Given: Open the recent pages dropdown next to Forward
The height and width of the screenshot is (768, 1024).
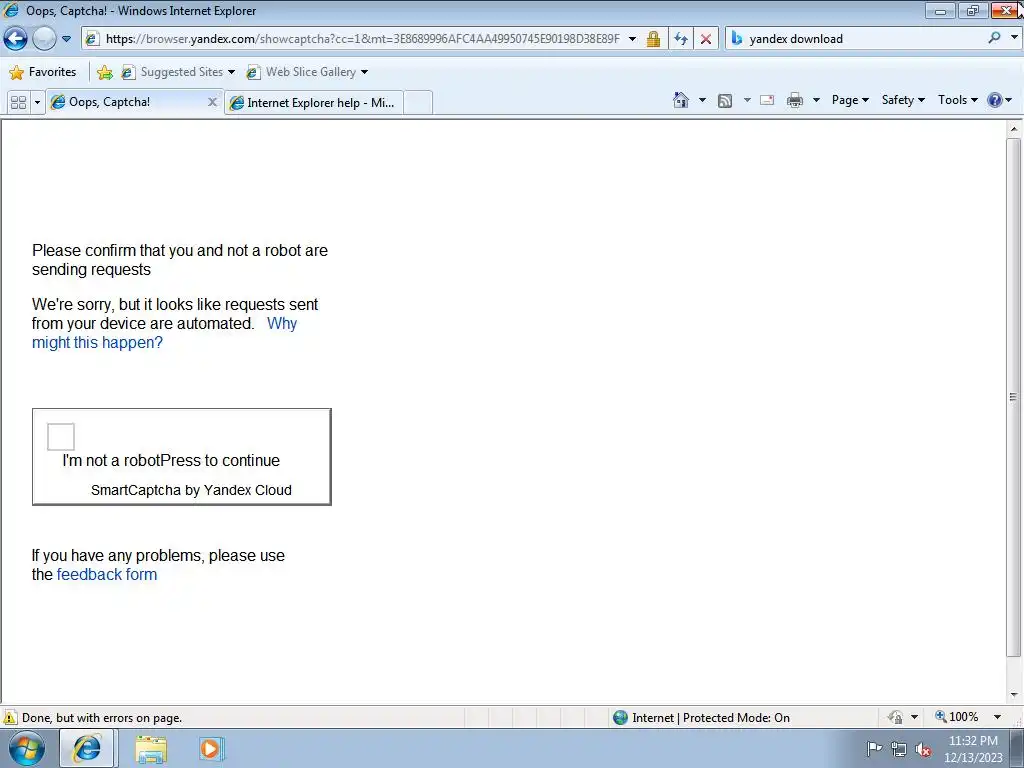Looking at the screenshot, I should coord(66,39).
